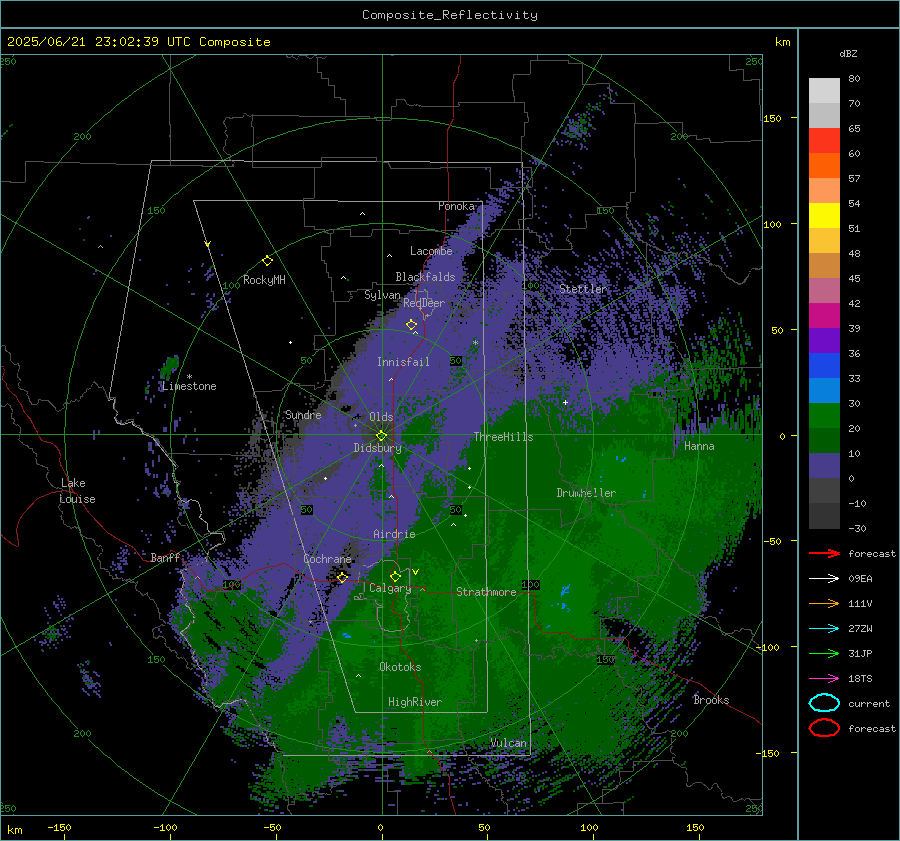Click the red swatch in the dBZ scale
This screenshot has height=841, width=900.
[824, 141]
